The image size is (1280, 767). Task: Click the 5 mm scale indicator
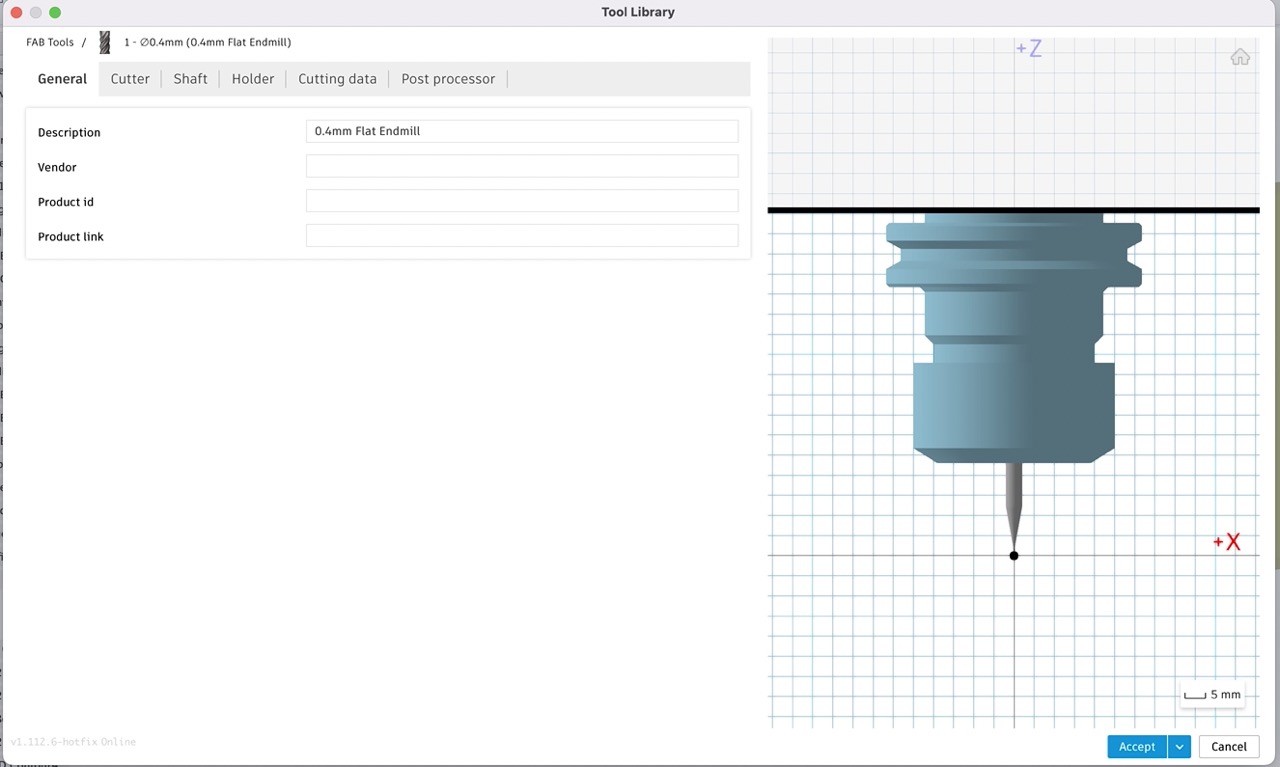pos(1212,694)
